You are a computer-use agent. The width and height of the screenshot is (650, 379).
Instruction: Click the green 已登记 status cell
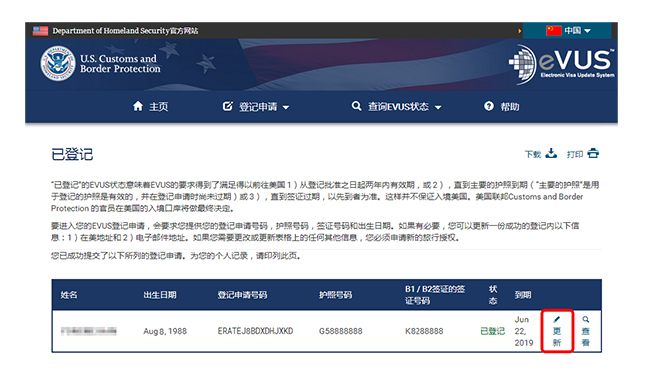492,331
